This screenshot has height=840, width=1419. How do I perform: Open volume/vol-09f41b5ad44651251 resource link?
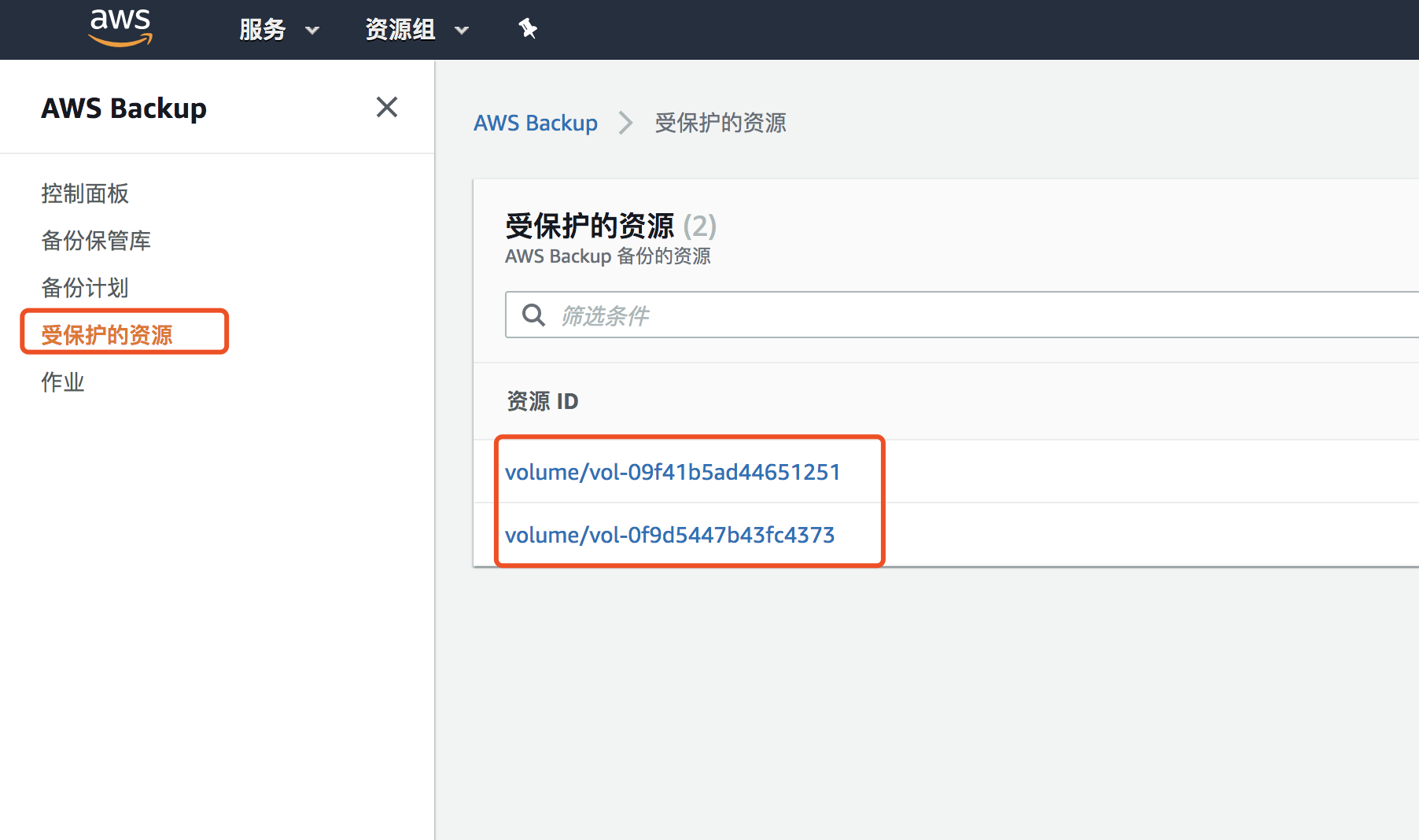[x=673, y=472]
